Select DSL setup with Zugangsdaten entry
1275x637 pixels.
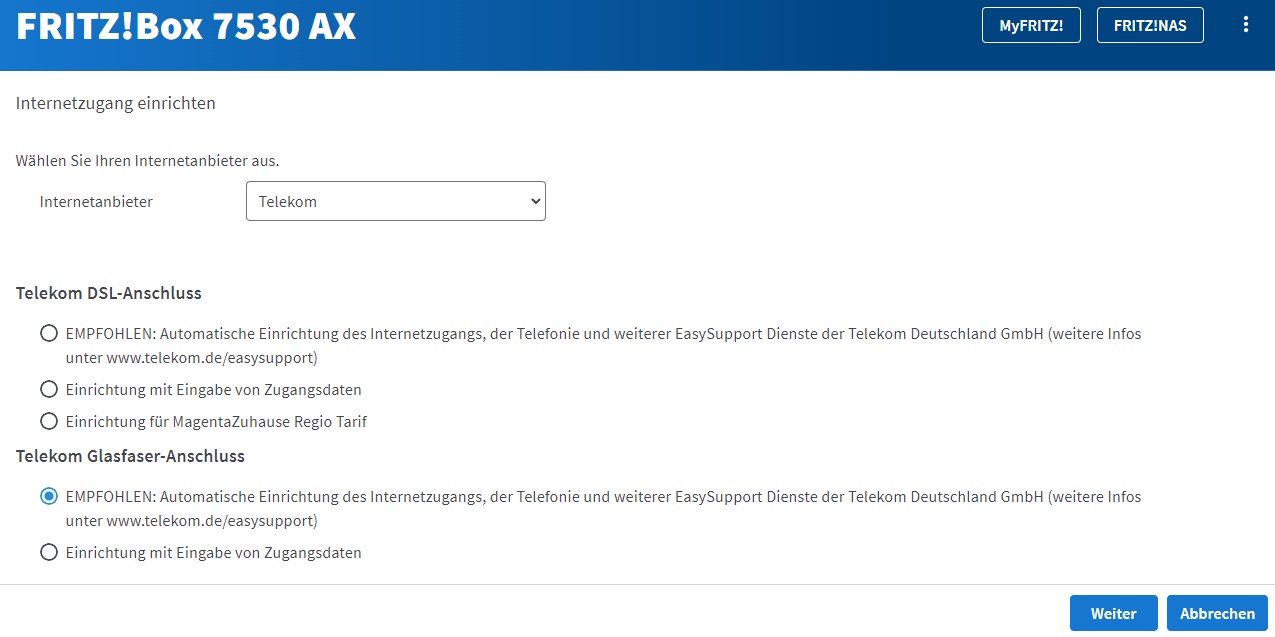[x=48, y=389]
